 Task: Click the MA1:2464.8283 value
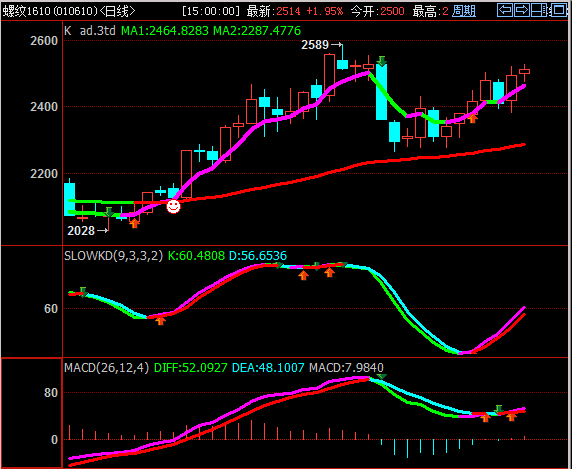point(165,31)
